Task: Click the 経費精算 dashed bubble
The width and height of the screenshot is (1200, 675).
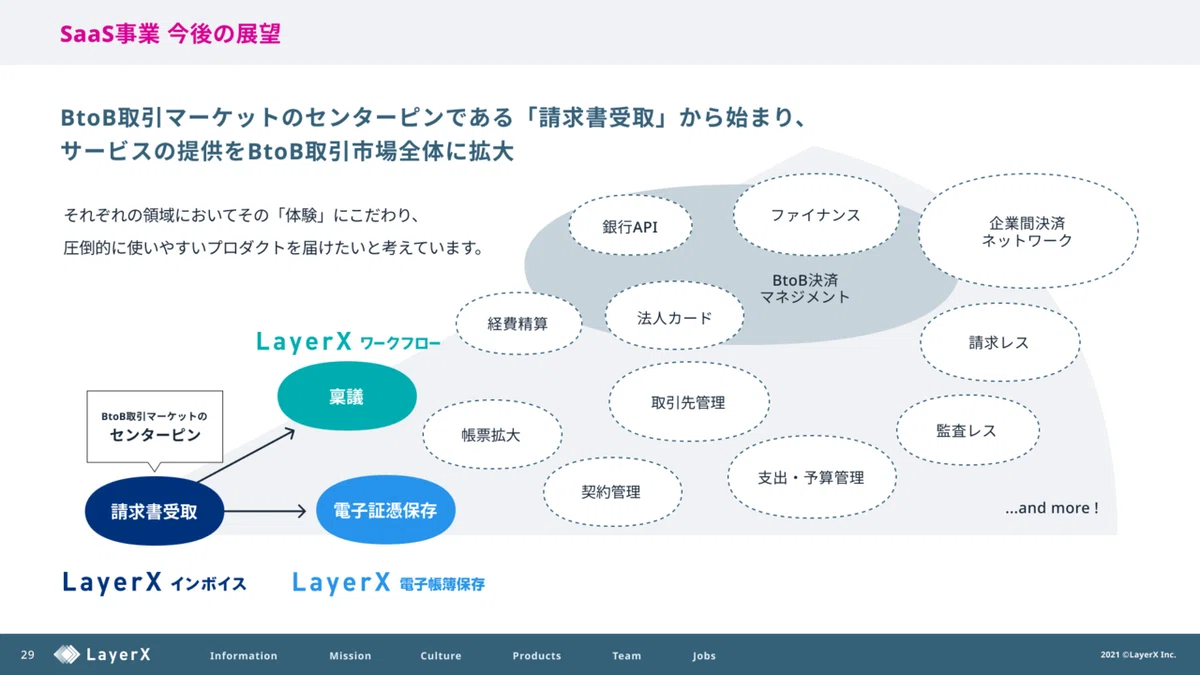Action: pos(518,323)
